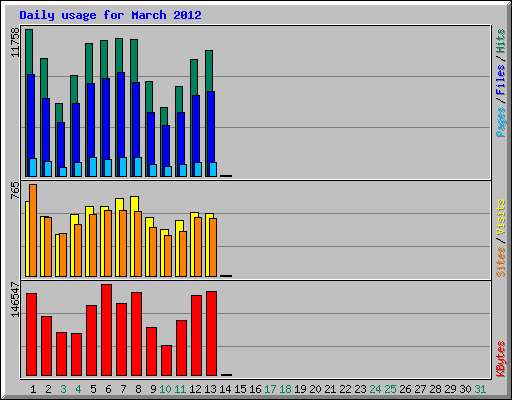This screenshot has width=512, height=400.
Task: Select the orange Sites bar for day 5
Action: (93, 245)
